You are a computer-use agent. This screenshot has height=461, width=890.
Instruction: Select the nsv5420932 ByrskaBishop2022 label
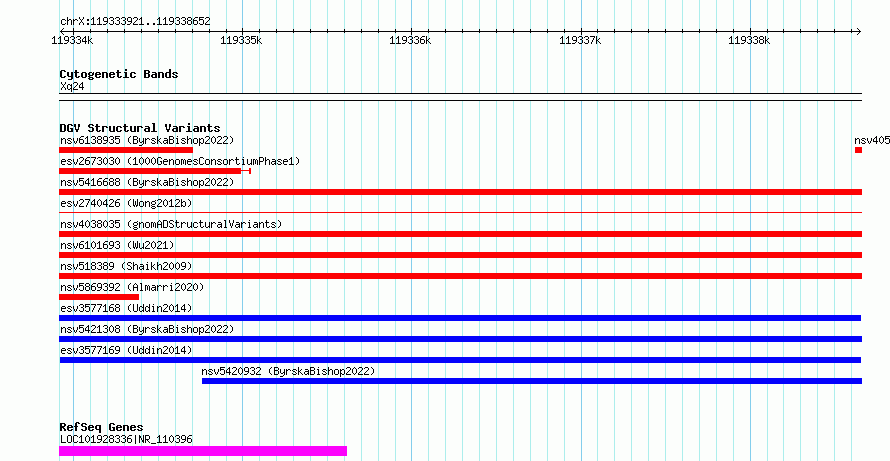[x=288, y=371]
